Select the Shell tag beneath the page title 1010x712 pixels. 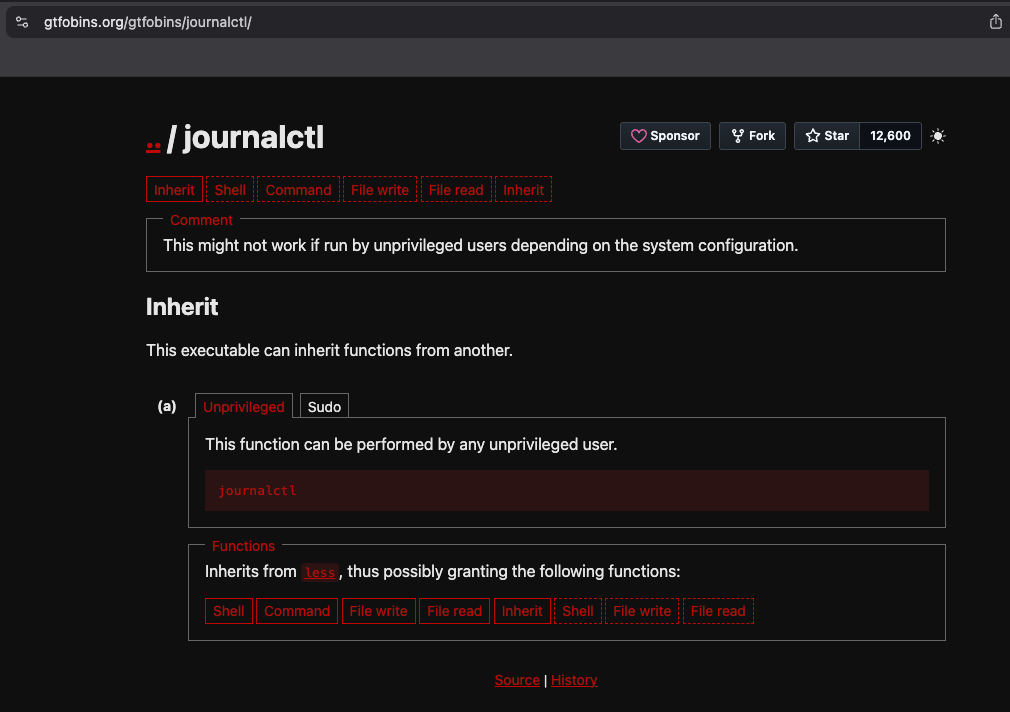(x=230, y=190)
